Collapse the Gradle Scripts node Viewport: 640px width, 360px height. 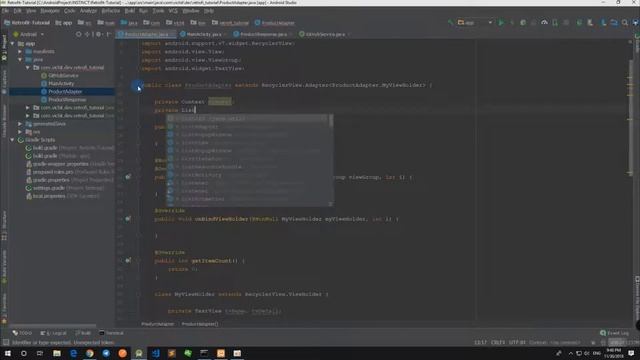13,140
